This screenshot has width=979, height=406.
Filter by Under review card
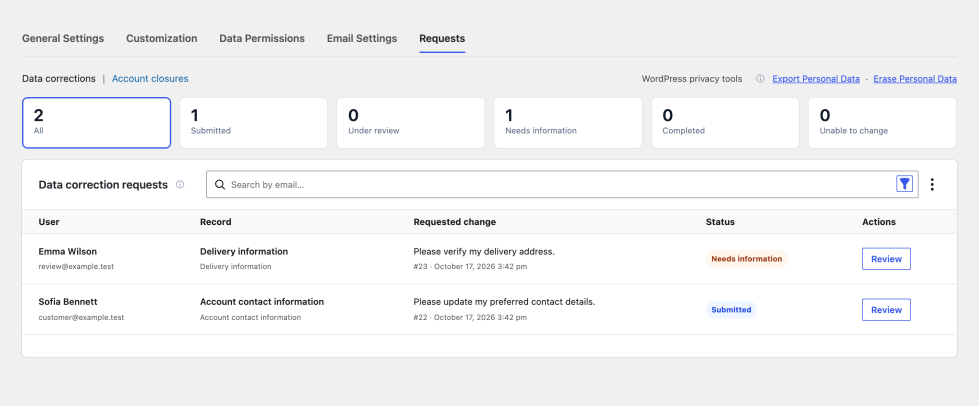(411, 123)
